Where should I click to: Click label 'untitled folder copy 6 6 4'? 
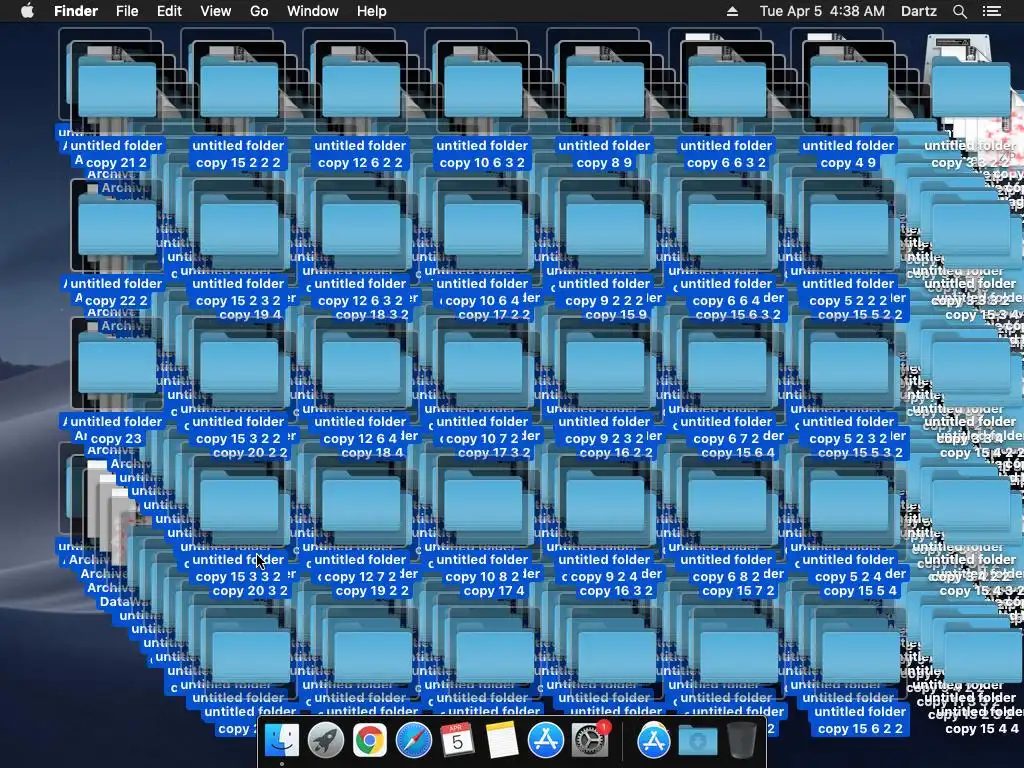pyautogui.click(x=726, y=292)
